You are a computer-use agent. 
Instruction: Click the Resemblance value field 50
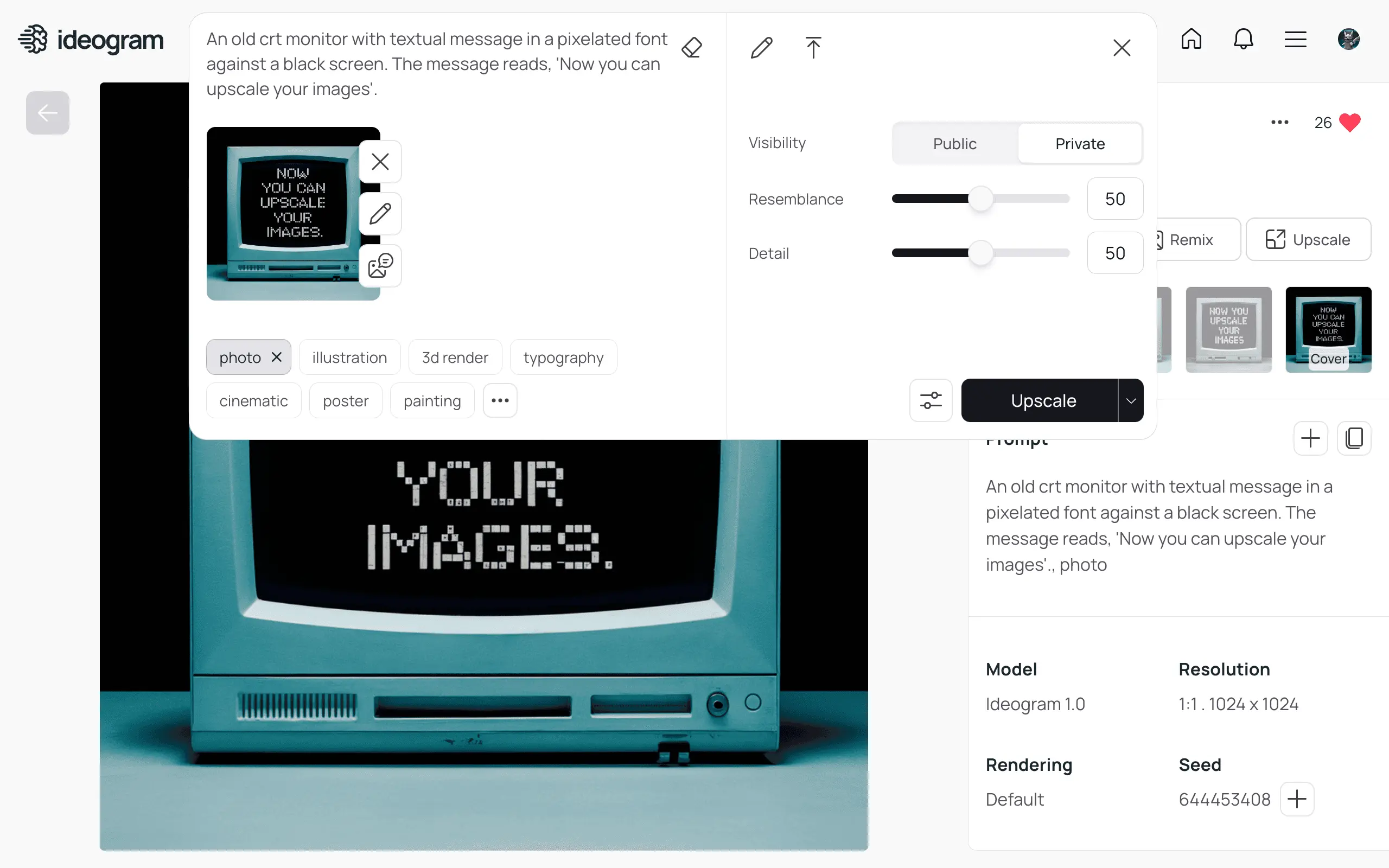(1114, 199)
